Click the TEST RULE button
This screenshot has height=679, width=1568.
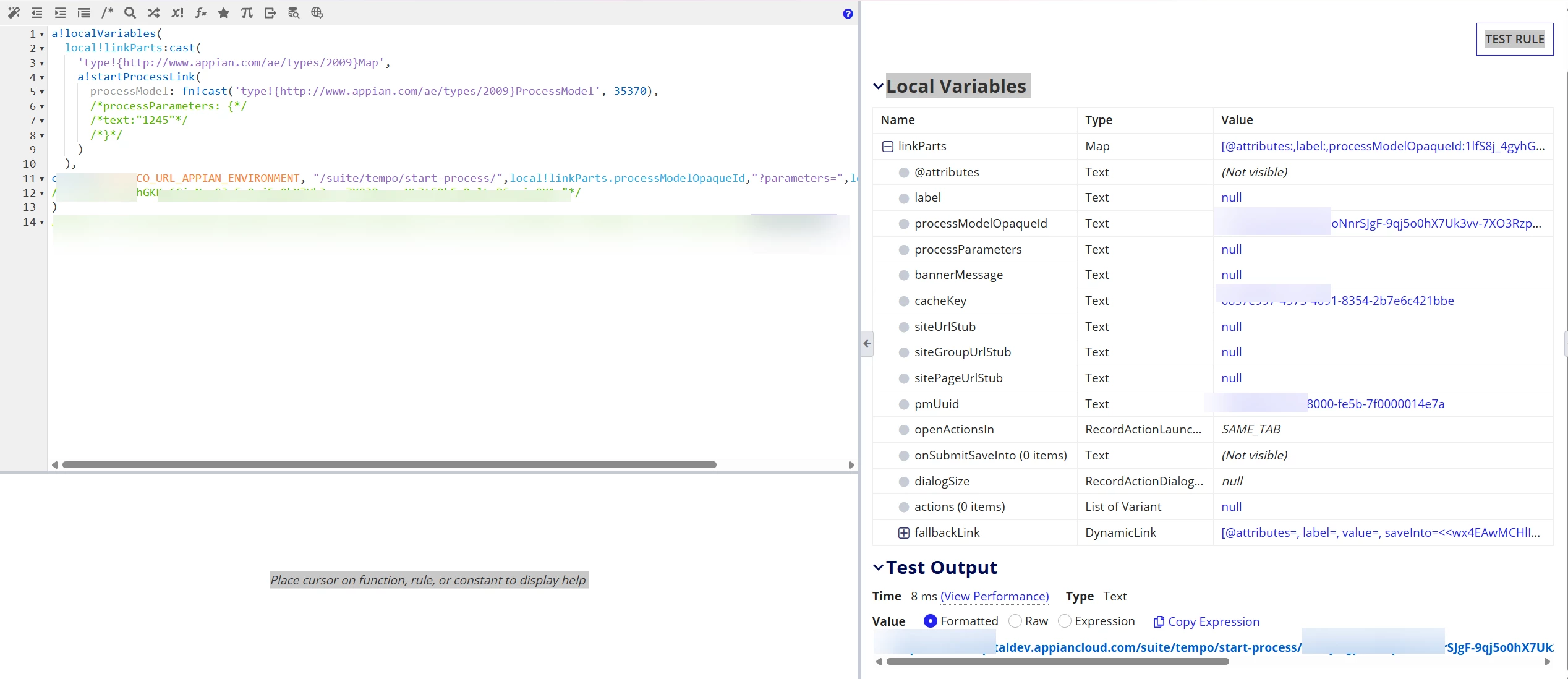coord(1515,39)
